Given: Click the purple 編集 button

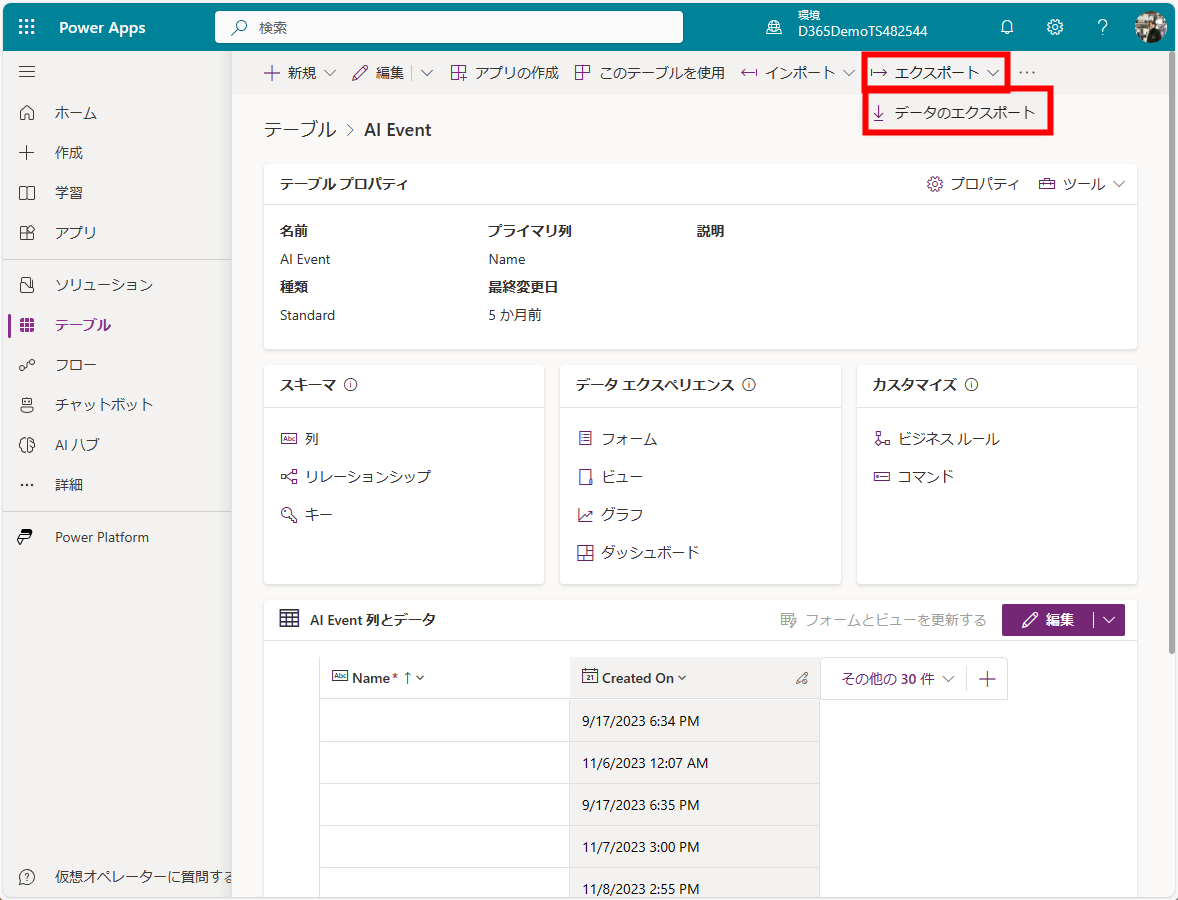Looking at the screenshot, I should coord(1047,620).
